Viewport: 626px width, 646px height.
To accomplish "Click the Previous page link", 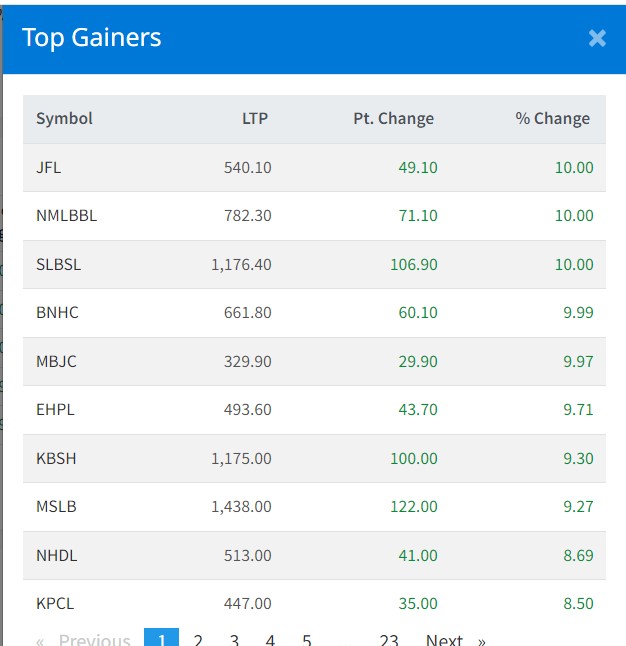I will (94, 640).
